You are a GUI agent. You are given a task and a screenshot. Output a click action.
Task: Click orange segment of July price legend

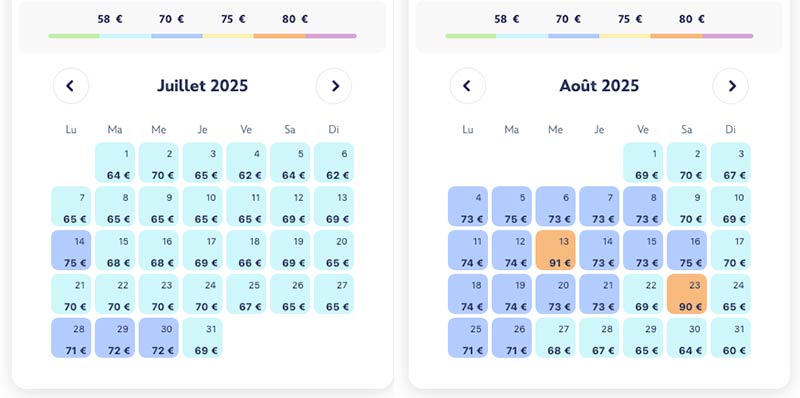(280, 36)
